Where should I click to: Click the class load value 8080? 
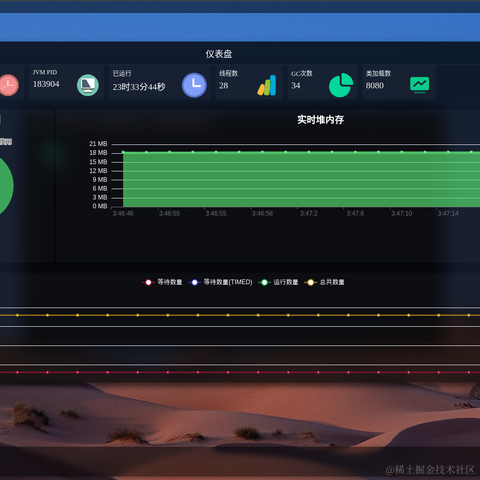coord(375,86)
